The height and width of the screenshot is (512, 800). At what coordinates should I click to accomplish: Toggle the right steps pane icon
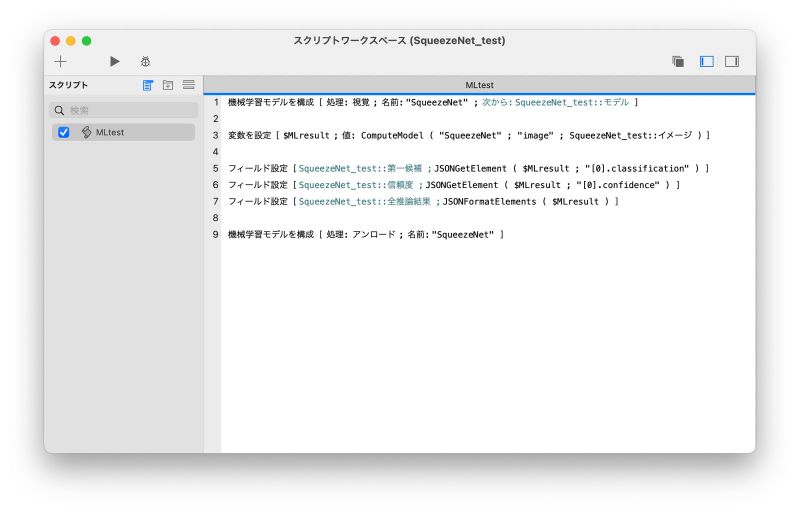point(732,62)
